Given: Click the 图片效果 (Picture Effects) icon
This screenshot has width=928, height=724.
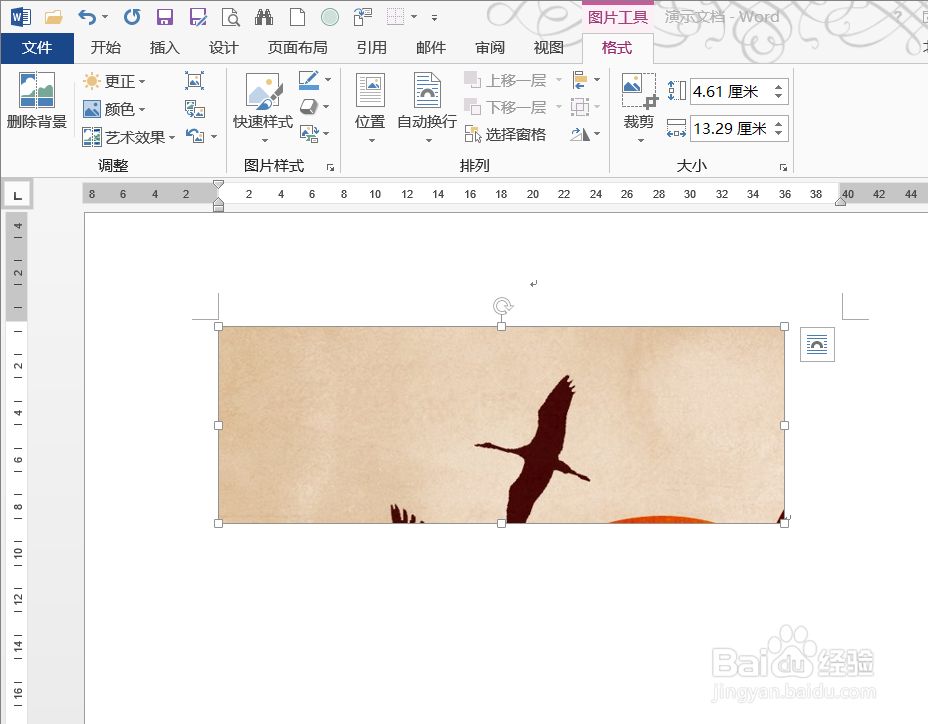Looking at the screenshot, I should tap(306, 106).
